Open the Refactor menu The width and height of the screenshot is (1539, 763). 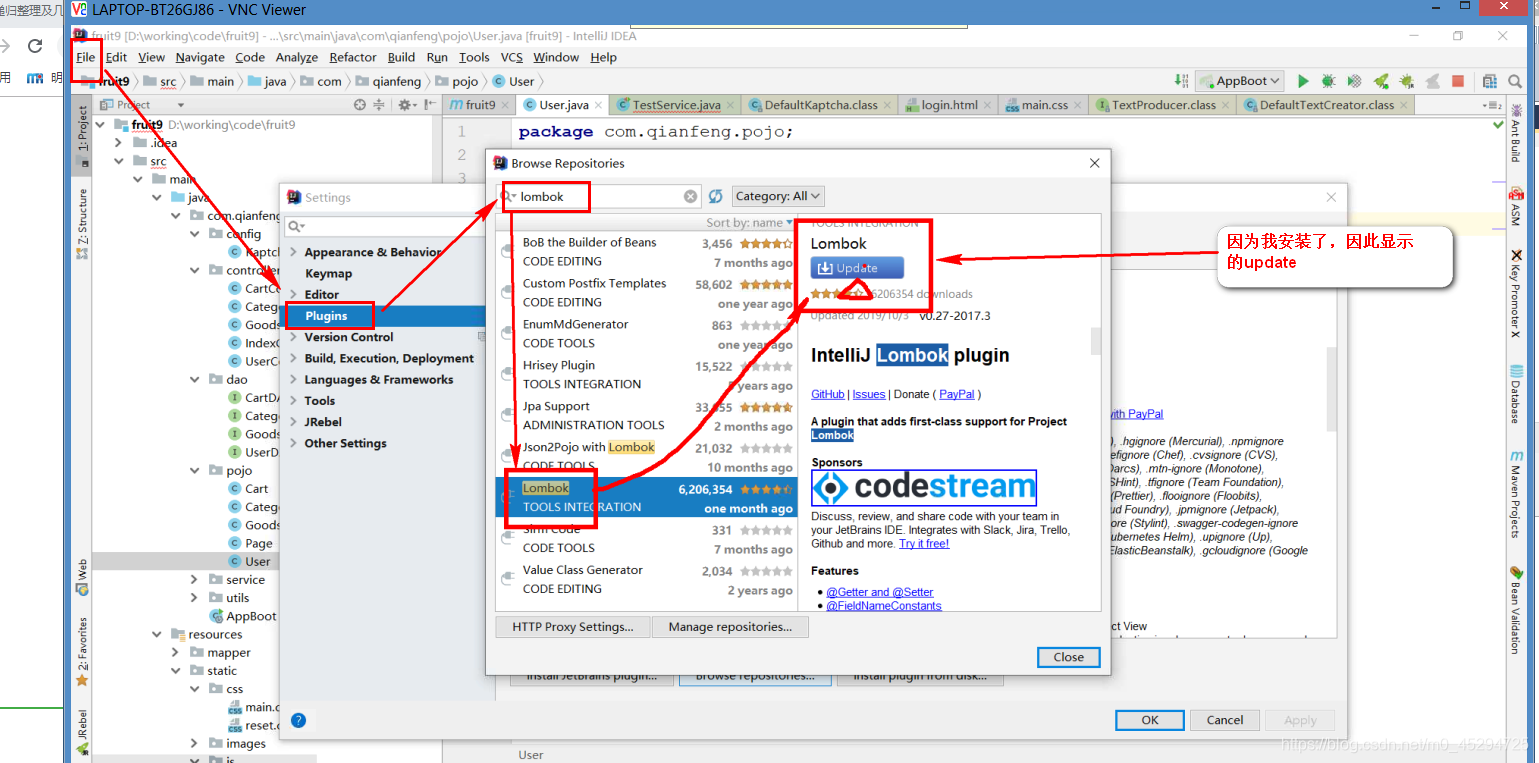[353, 57]
